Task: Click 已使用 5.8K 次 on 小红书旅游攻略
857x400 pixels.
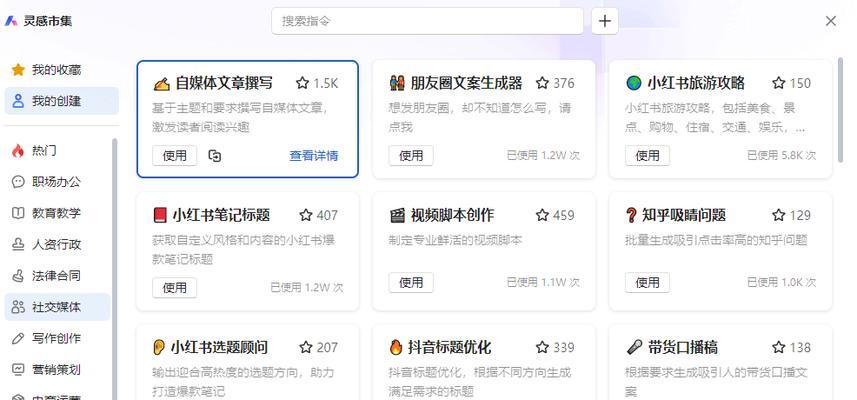Action: coord(782,156)
